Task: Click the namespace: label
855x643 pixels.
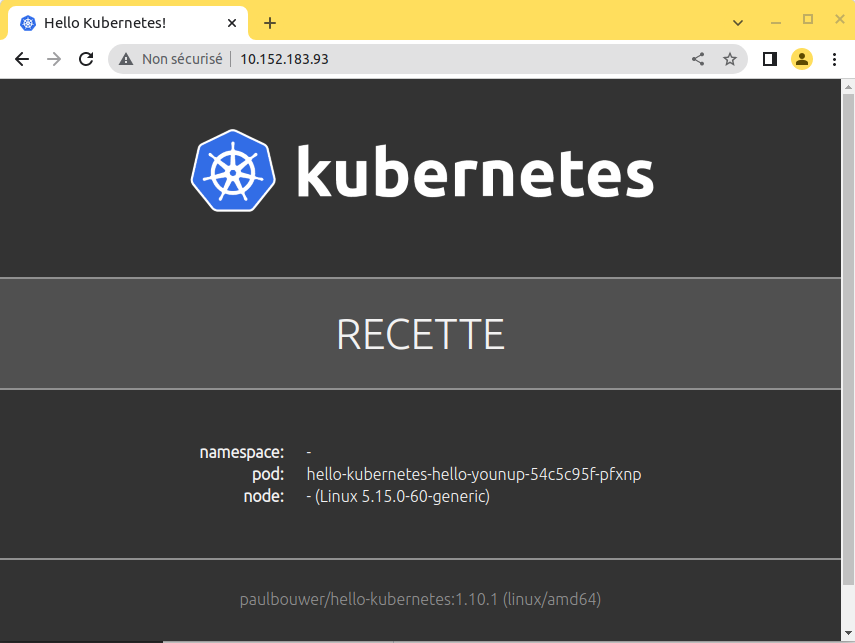Action: click(x=242, y=452)
